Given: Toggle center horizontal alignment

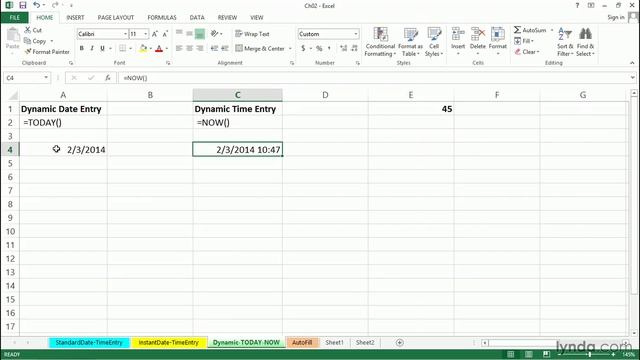Looking at the screenshot, I should click(189, 49).
